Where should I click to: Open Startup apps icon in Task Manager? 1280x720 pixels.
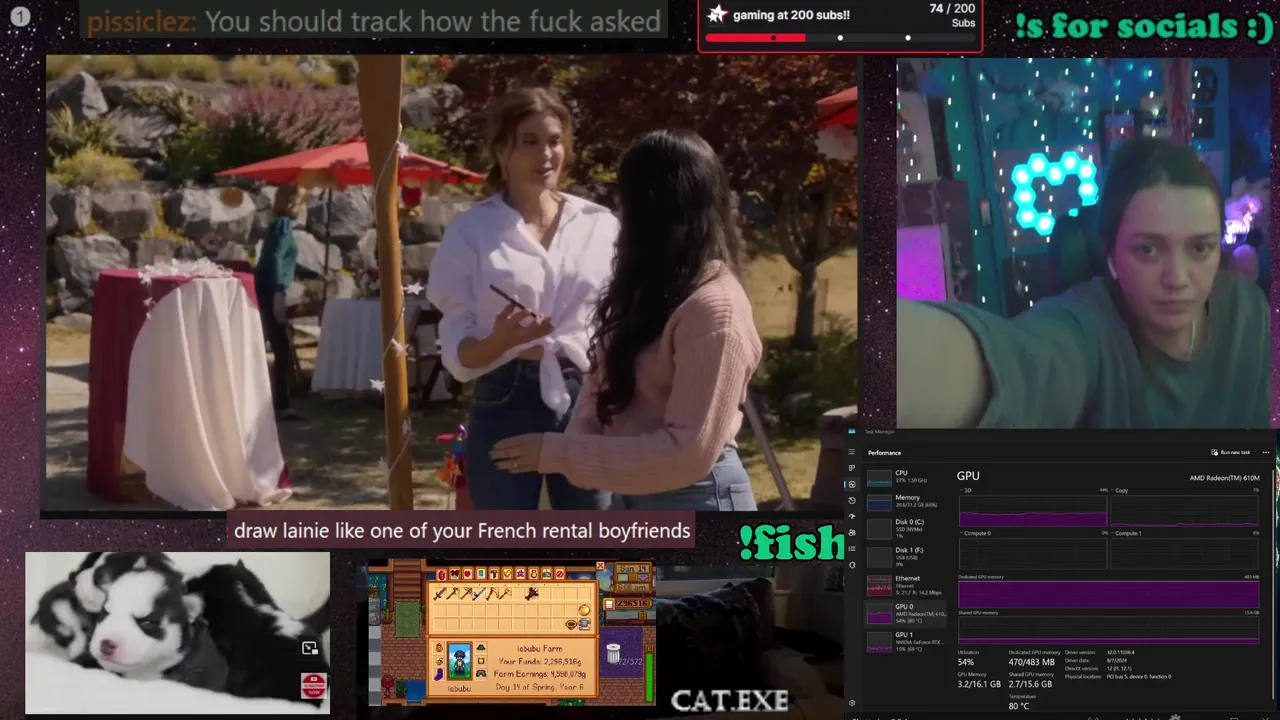click(852, 516)
